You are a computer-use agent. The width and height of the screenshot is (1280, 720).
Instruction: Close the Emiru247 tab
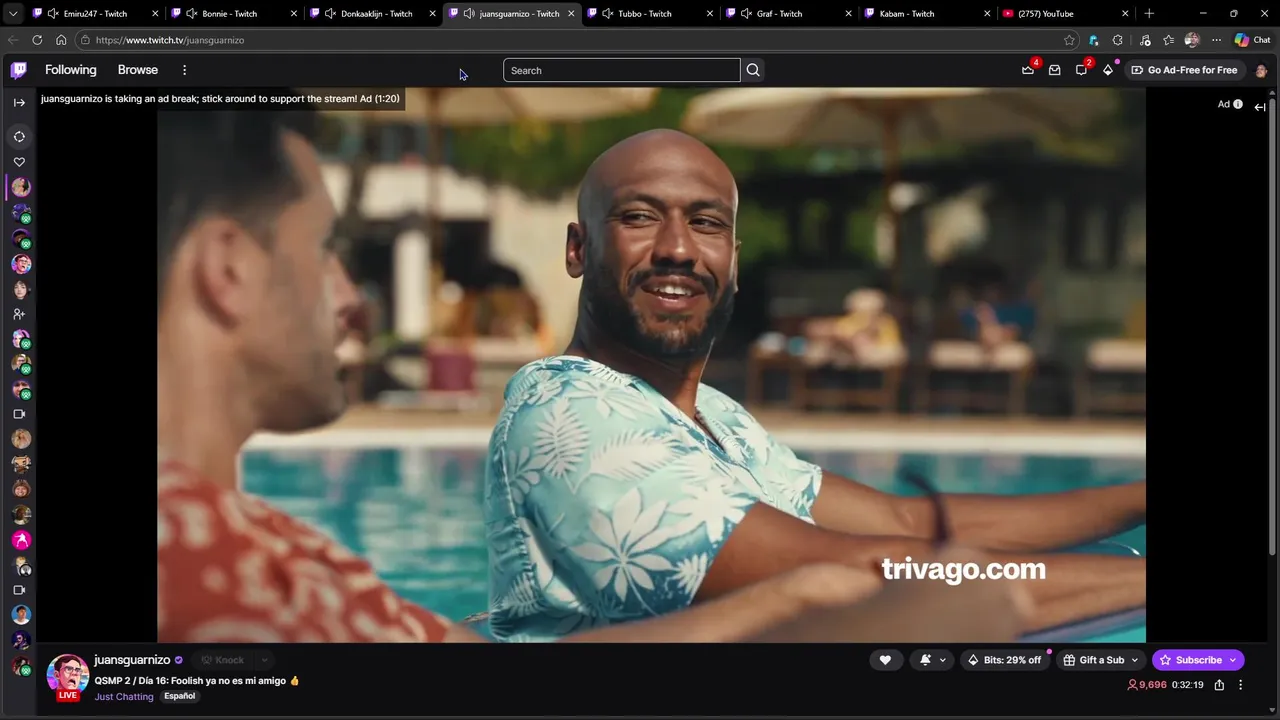tap(155, 14)
